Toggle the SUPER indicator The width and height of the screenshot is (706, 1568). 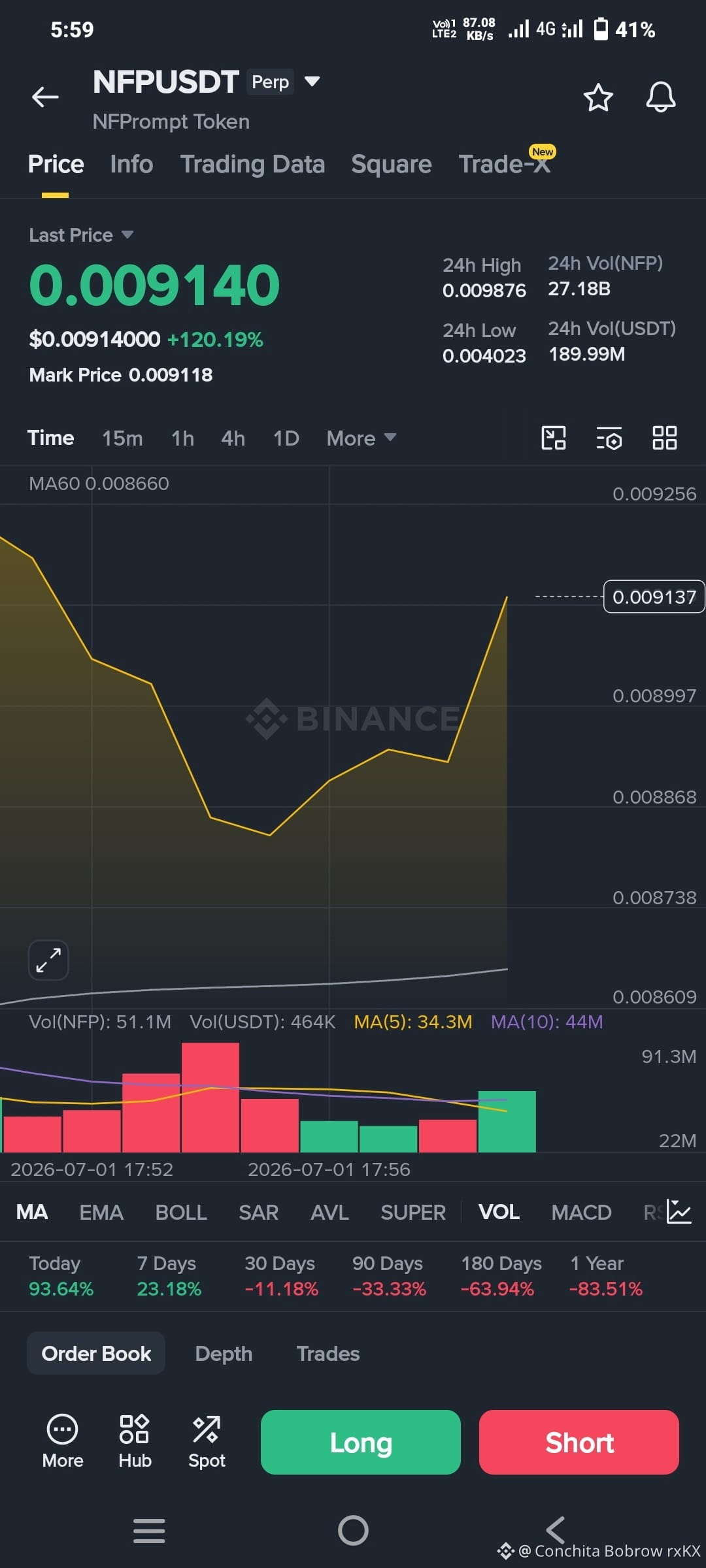413,1212
